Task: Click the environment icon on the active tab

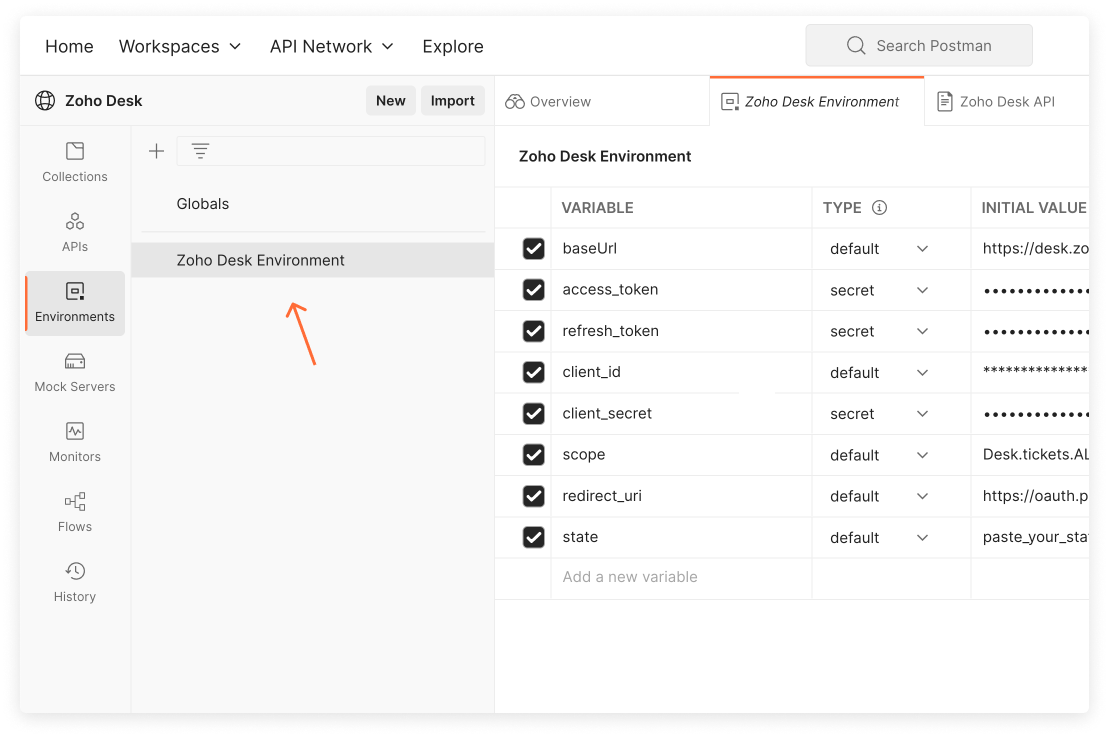Action: [x=730, y=102]
